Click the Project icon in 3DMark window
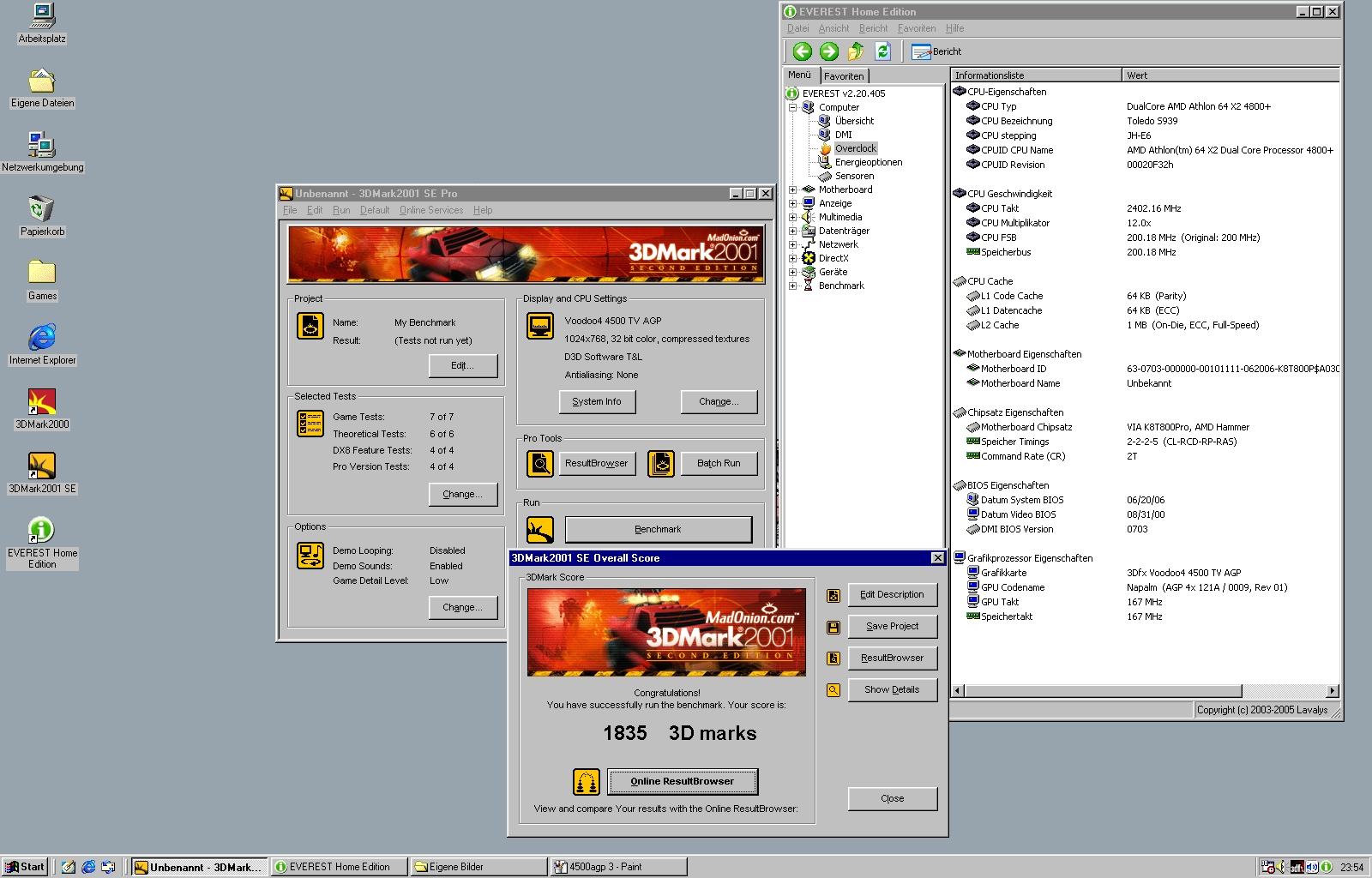 click(x=310, y=326)
